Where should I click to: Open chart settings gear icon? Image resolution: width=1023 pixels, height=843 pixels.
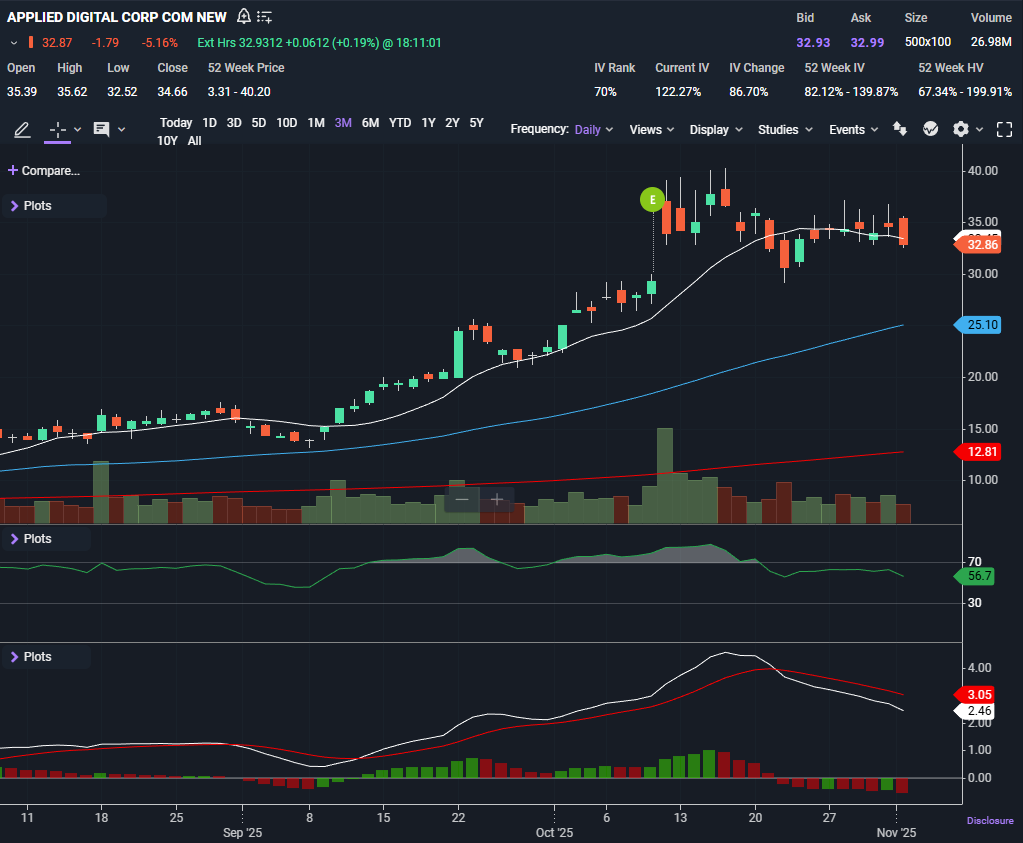point(960,129)
